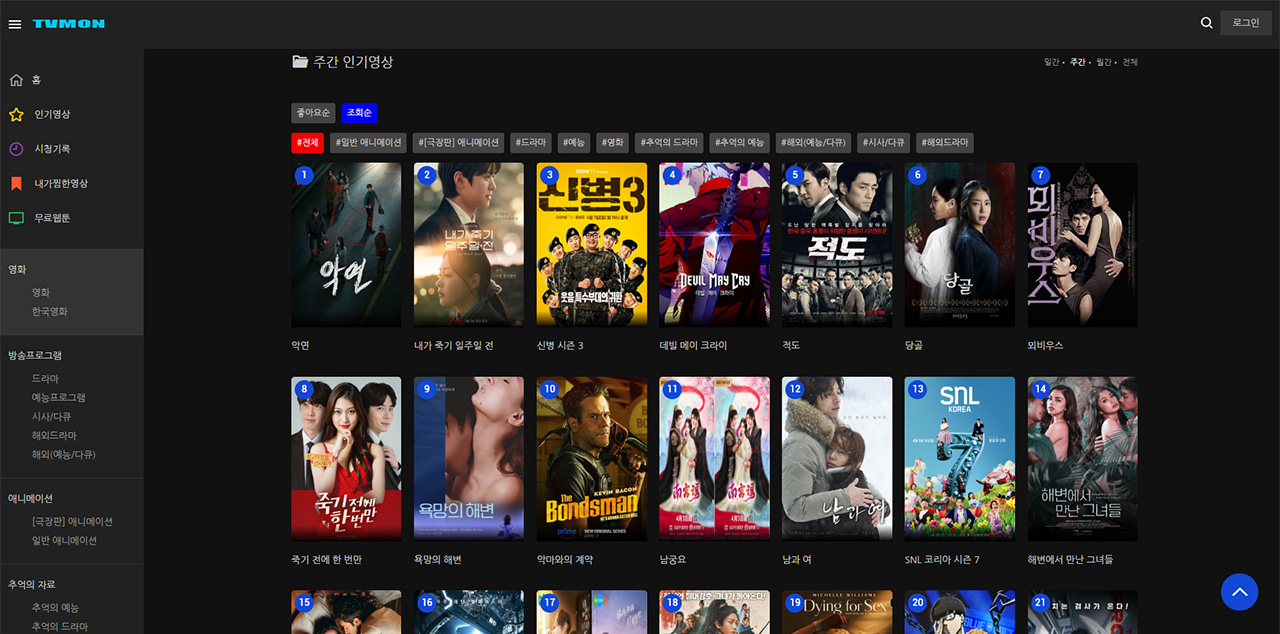Open search with the magnifier icon
1280x634 pixels.
[1207, 23]
